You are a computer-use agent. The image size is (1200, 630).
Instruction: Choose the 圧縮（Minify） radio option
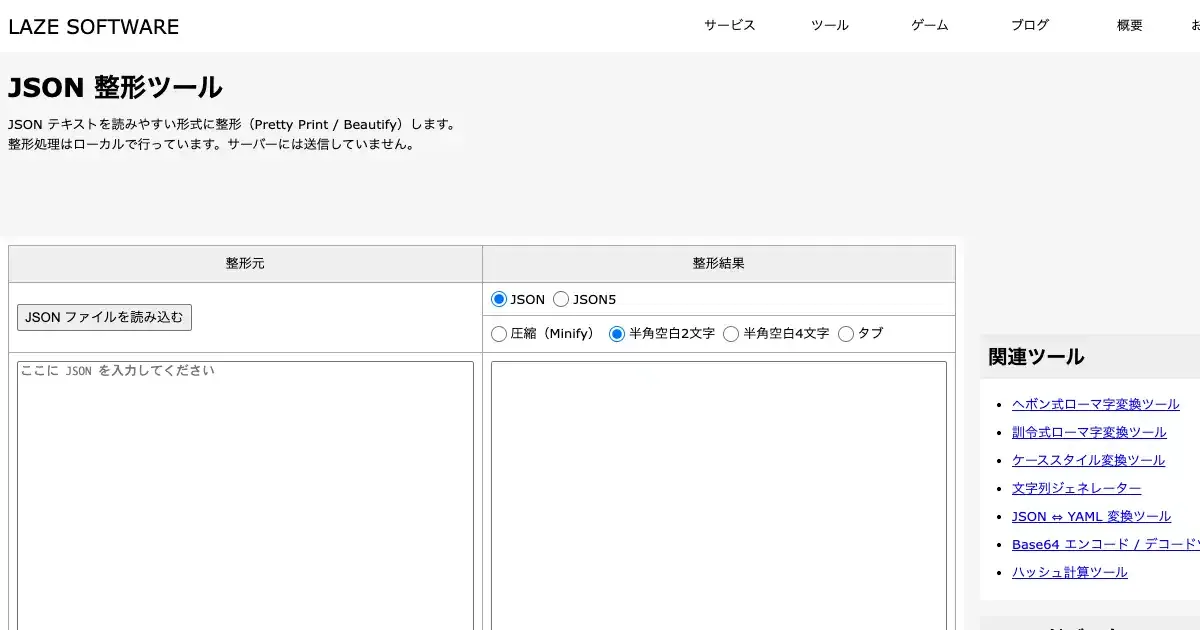tap(500, 334)
